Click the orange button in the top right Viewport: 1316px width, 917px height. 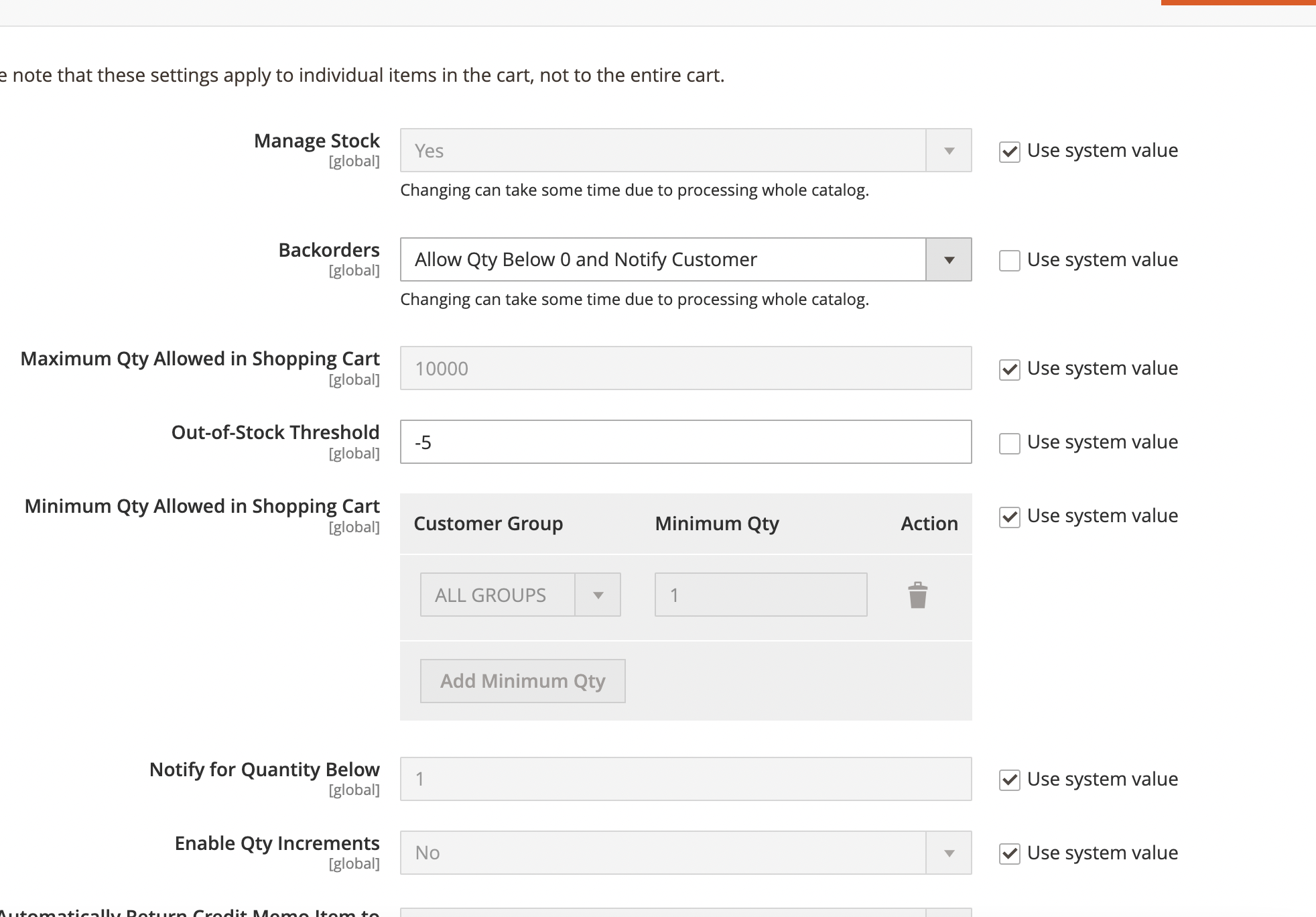coord(1238,3)
